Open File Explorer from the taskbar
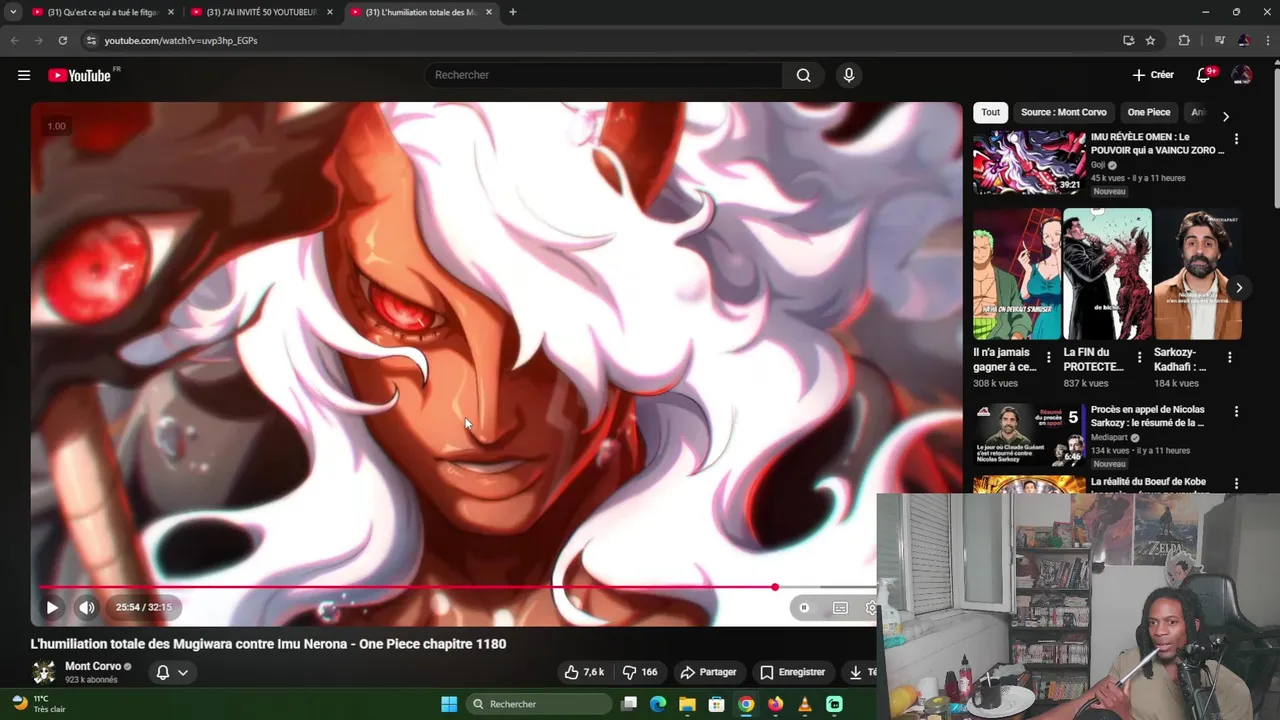The image size is (1280, 720). pyautogui.click(x=687, y=704)
